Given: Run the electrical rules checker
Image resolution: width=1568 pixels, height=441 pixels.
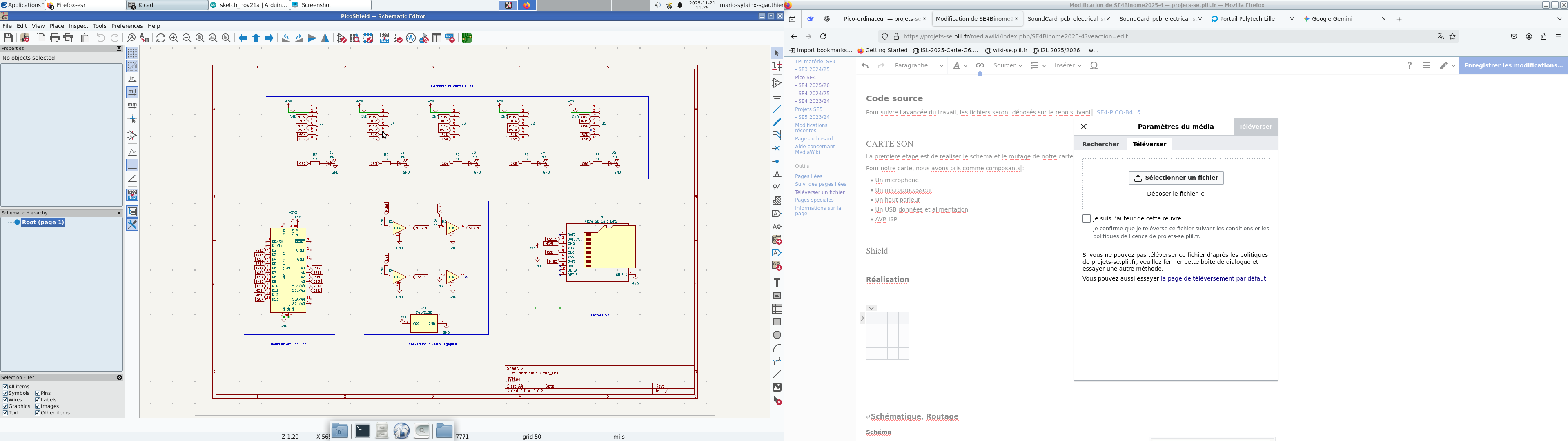Looking at the screenshot, I should pyautogui.click(x=398, y=38).
